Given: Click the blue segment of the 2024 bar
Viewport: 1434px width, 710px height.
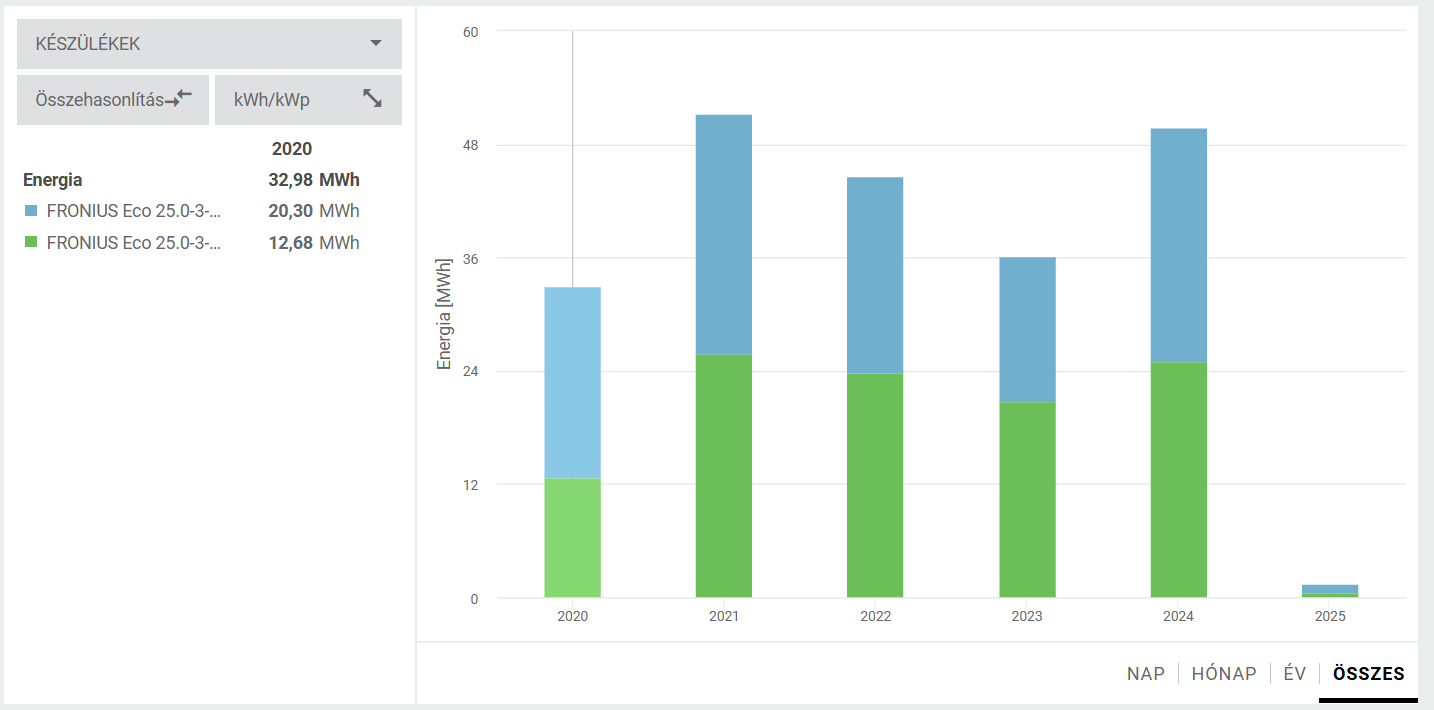Looking at the screenshot, I should click(1178, 245).
